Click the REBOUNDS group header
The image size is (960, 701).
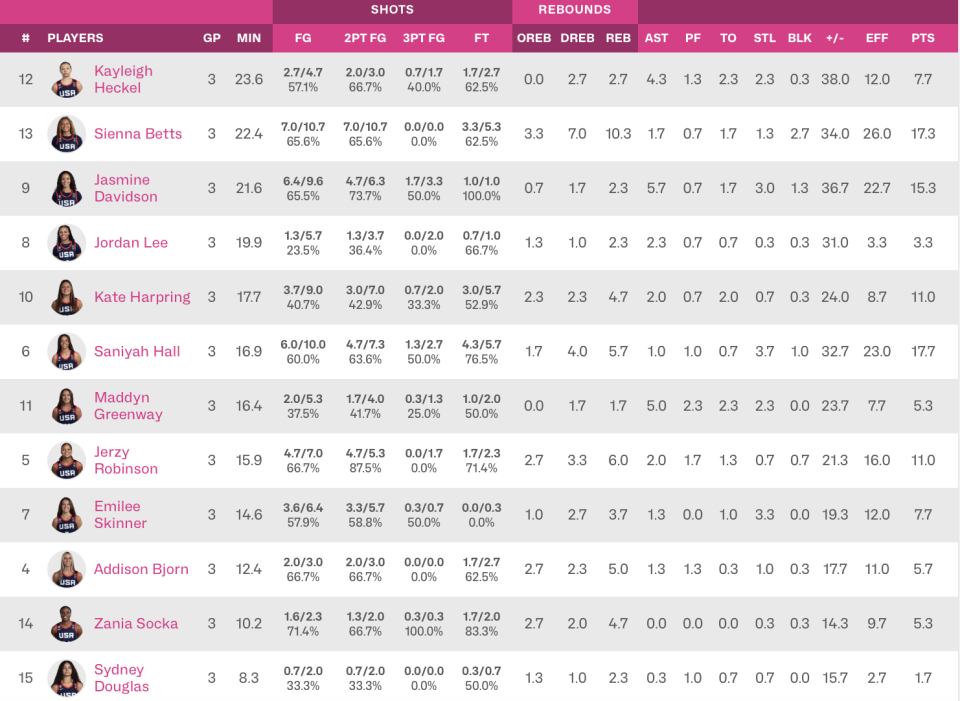[575, 10]
